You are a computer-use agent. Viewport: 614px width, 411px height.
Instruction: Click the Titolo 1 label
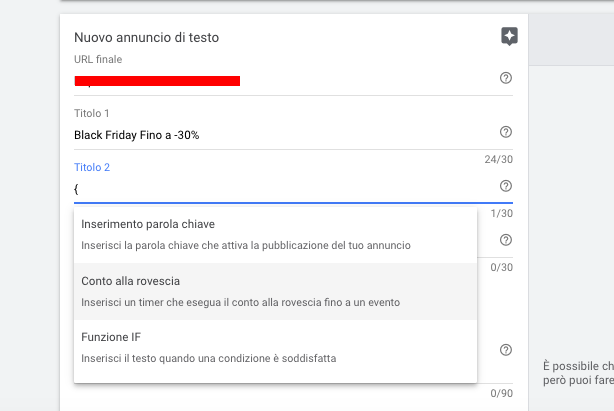[x=92, y=114]
